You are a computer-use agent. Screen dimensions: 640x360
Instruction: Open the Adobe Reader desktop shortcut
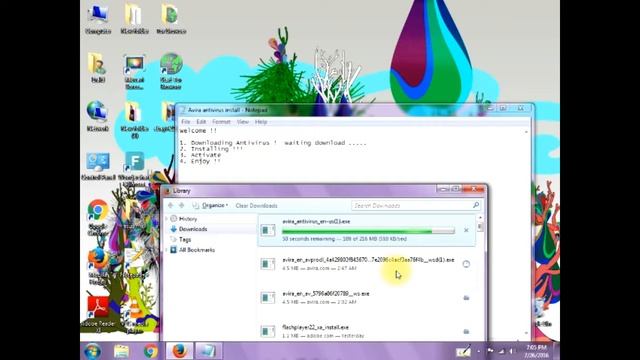click(98, 314)
